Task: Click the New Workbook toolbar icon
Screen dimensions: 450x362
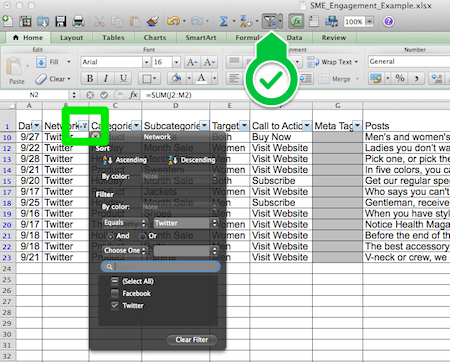Action: click(7, 21)
